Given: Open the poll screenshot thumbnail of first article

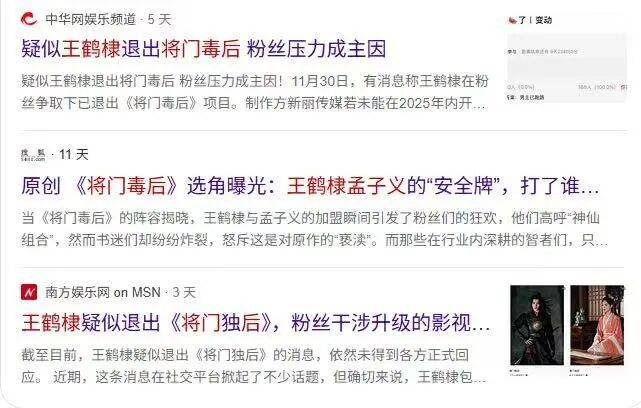Looking at the screenshot, I should tap(567, 58).
